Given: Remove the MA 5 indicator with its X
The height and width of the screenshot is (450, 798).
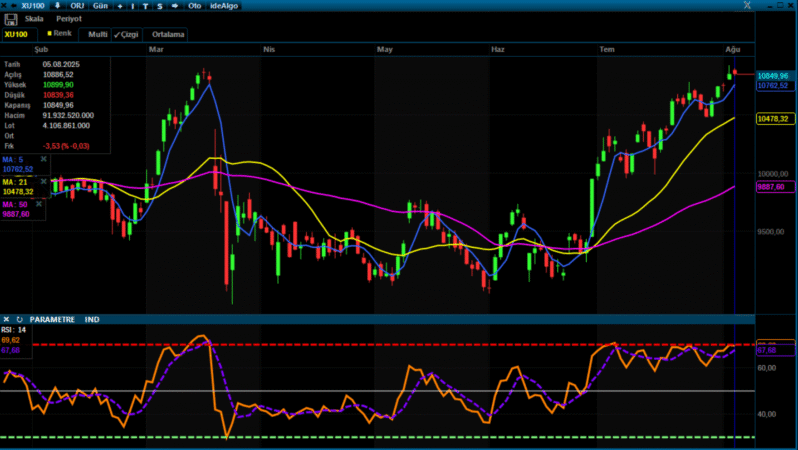Looking at the screenshot, I should tap(44, 159).
